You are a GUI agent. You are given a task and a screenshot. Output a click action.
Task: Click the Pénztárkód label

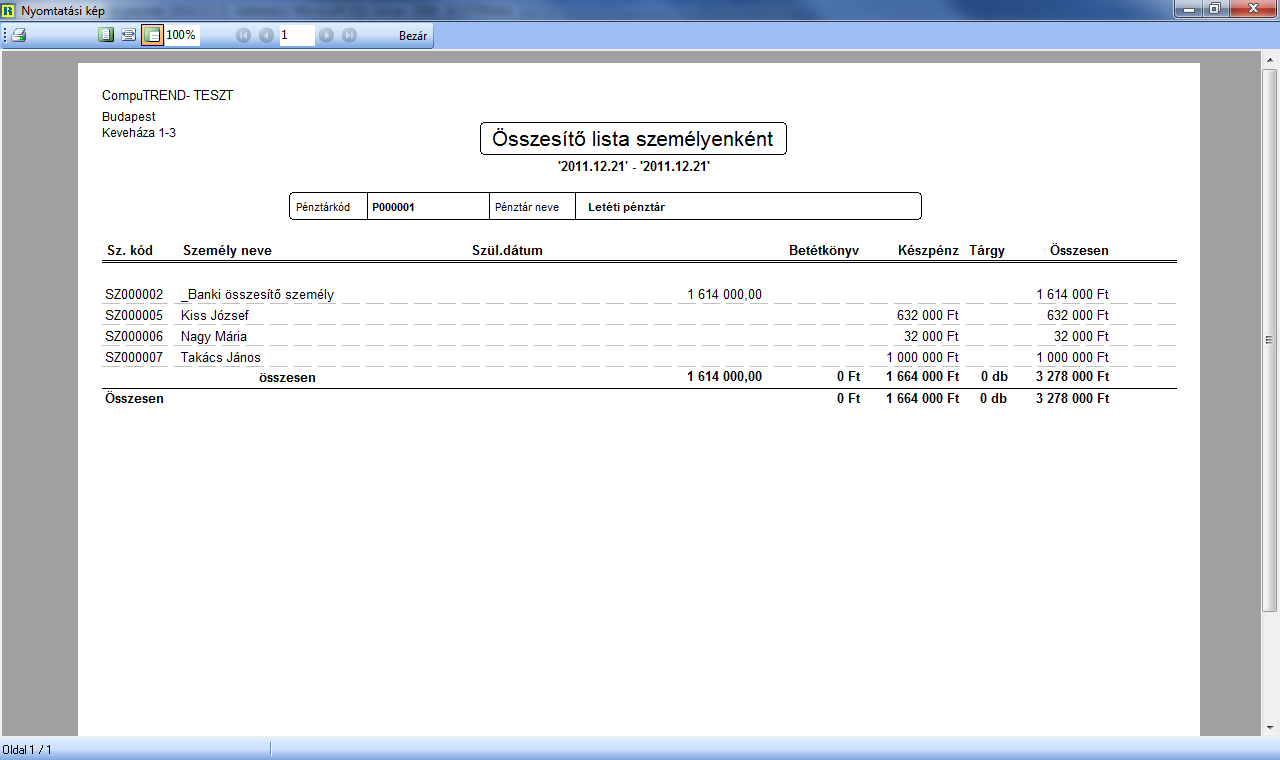point(323,208)
